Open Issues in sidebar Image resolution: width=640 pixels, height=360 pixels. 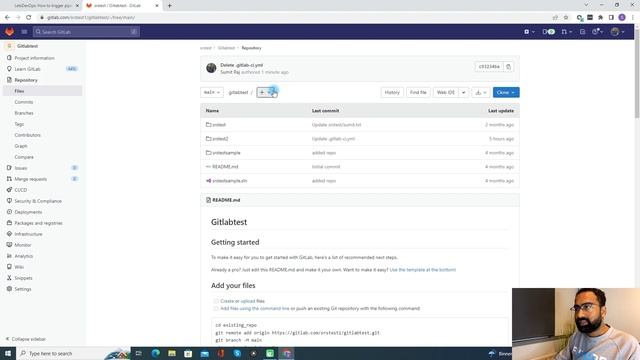coord(21,168)
